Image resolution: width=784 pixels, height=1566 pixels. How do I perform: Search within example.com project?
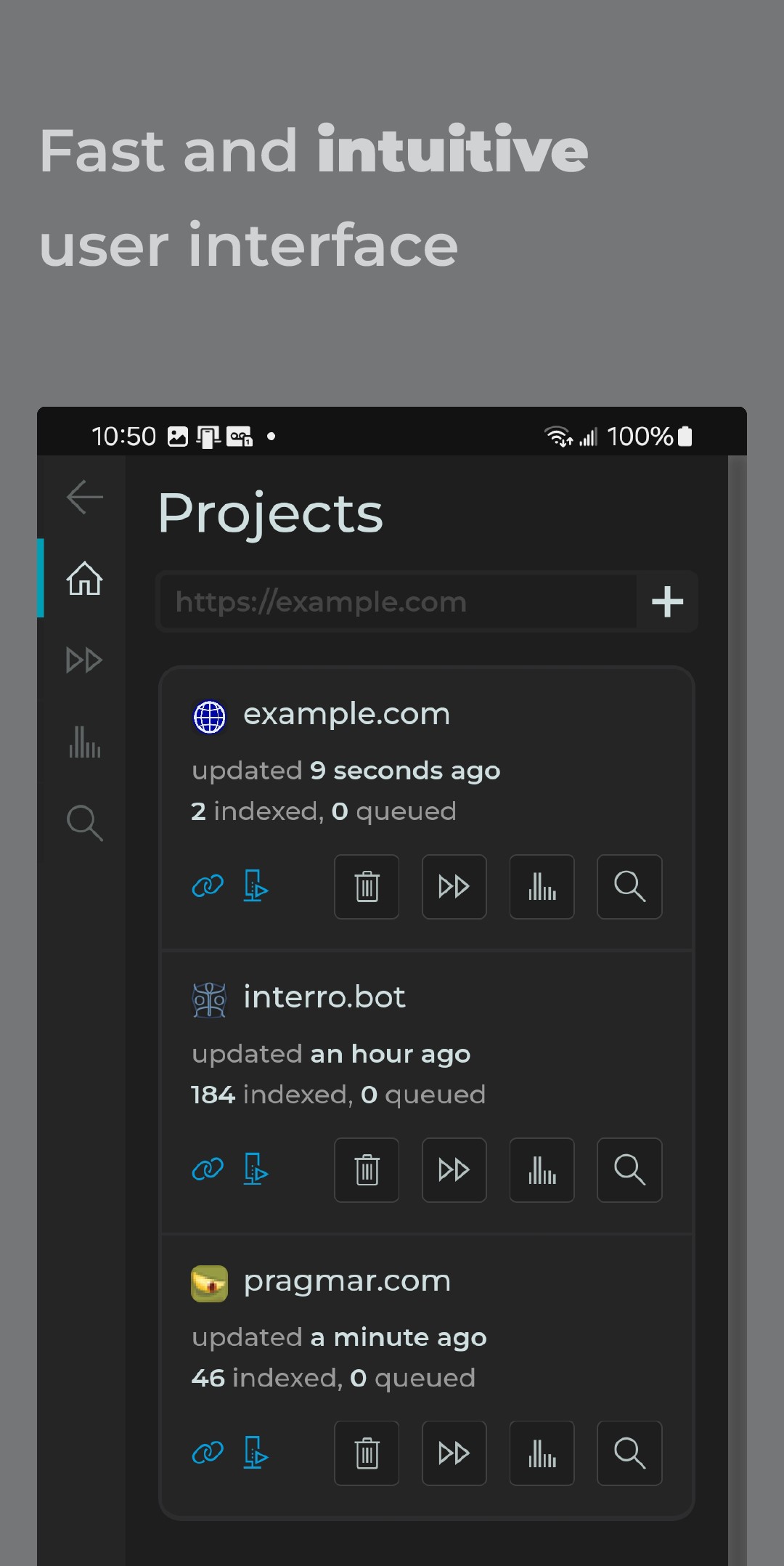pos(629,887)
